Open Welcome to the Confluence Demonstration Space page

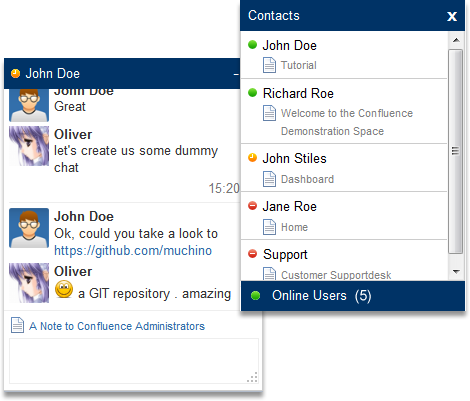tap(347, 122)
